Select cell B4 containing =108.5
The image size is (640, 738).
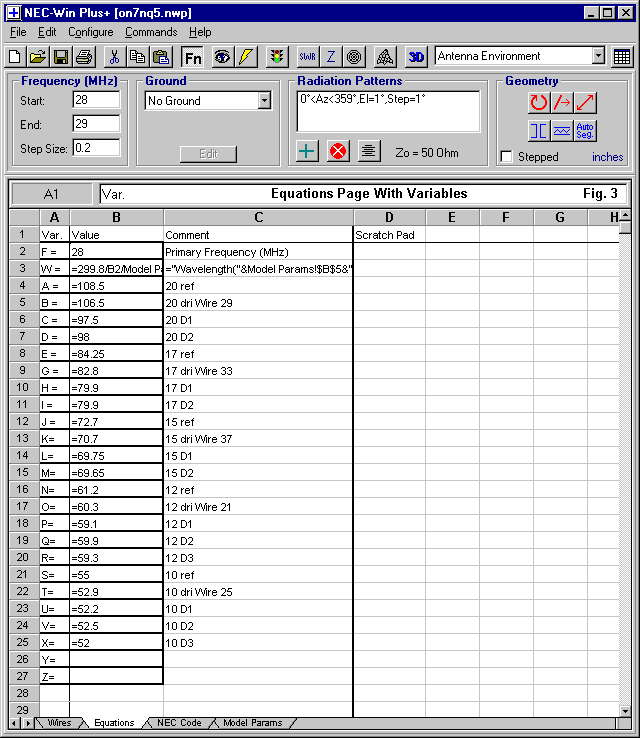[x=116, y=285]
